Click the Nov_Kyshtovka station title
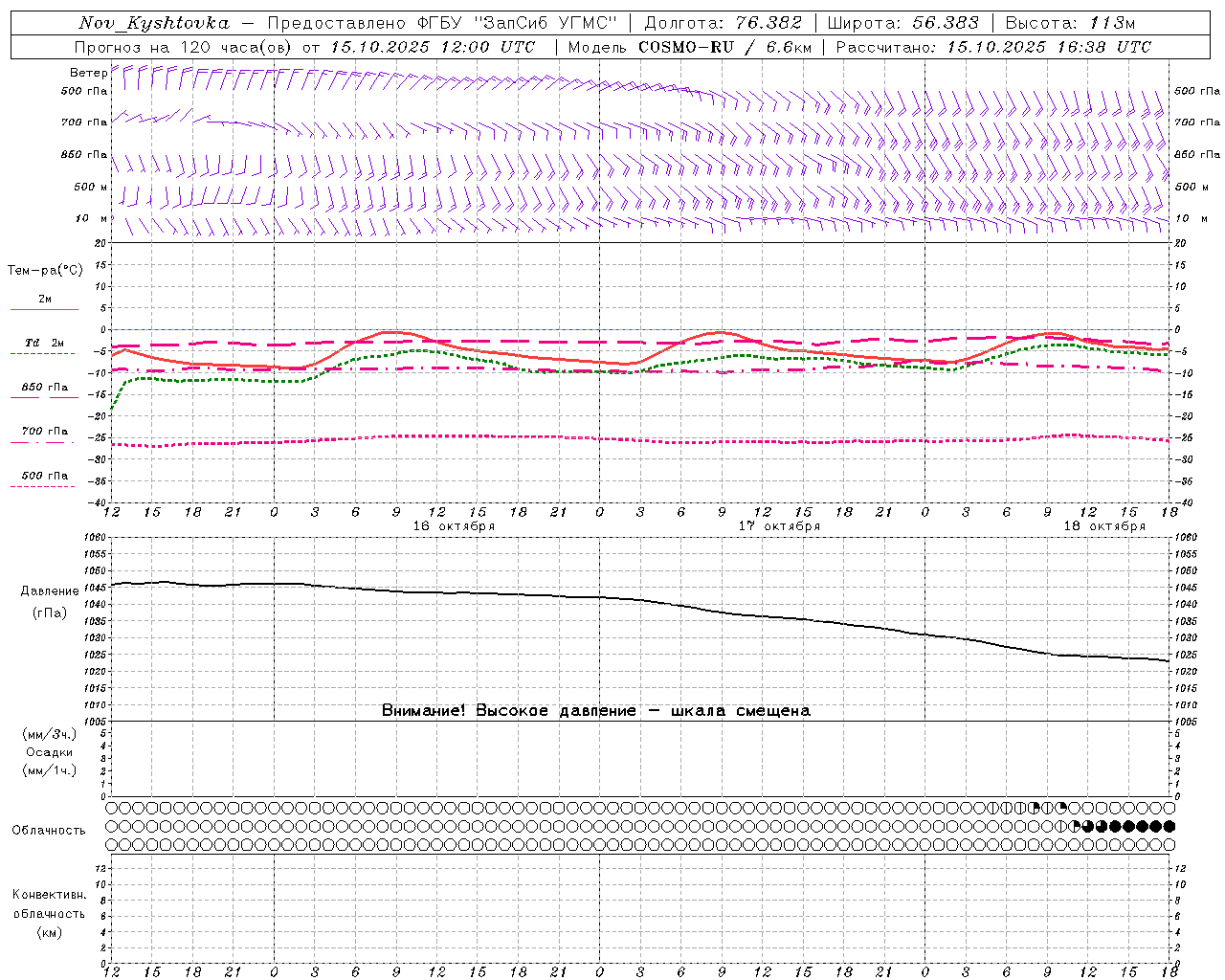Image resolution: width=1225 pixels, height=980 pixels. coord(154,23)
